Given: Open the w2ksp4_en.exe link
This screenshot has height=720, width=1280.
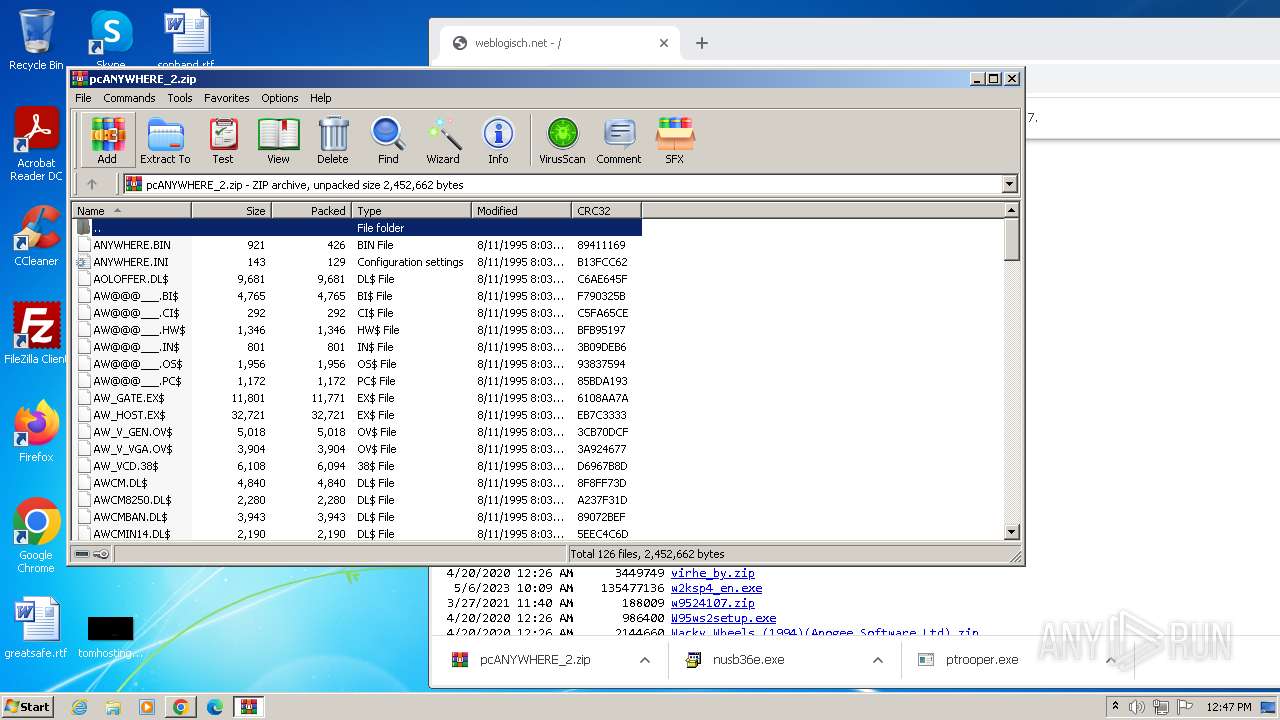Looking at the screenshot, I should click(716, 588).
